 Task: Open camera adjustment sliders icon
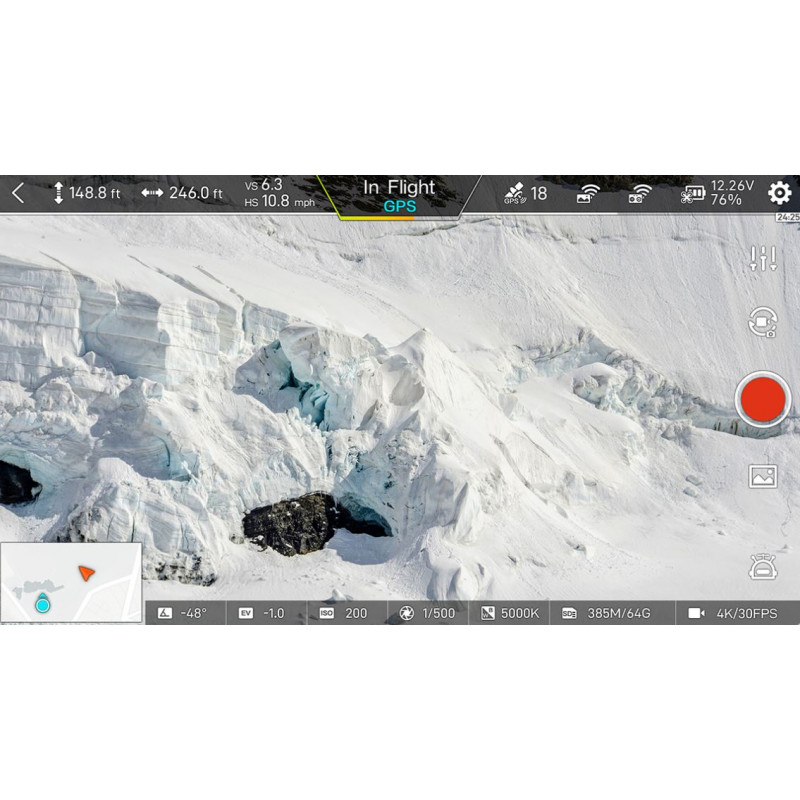point(763,259)
